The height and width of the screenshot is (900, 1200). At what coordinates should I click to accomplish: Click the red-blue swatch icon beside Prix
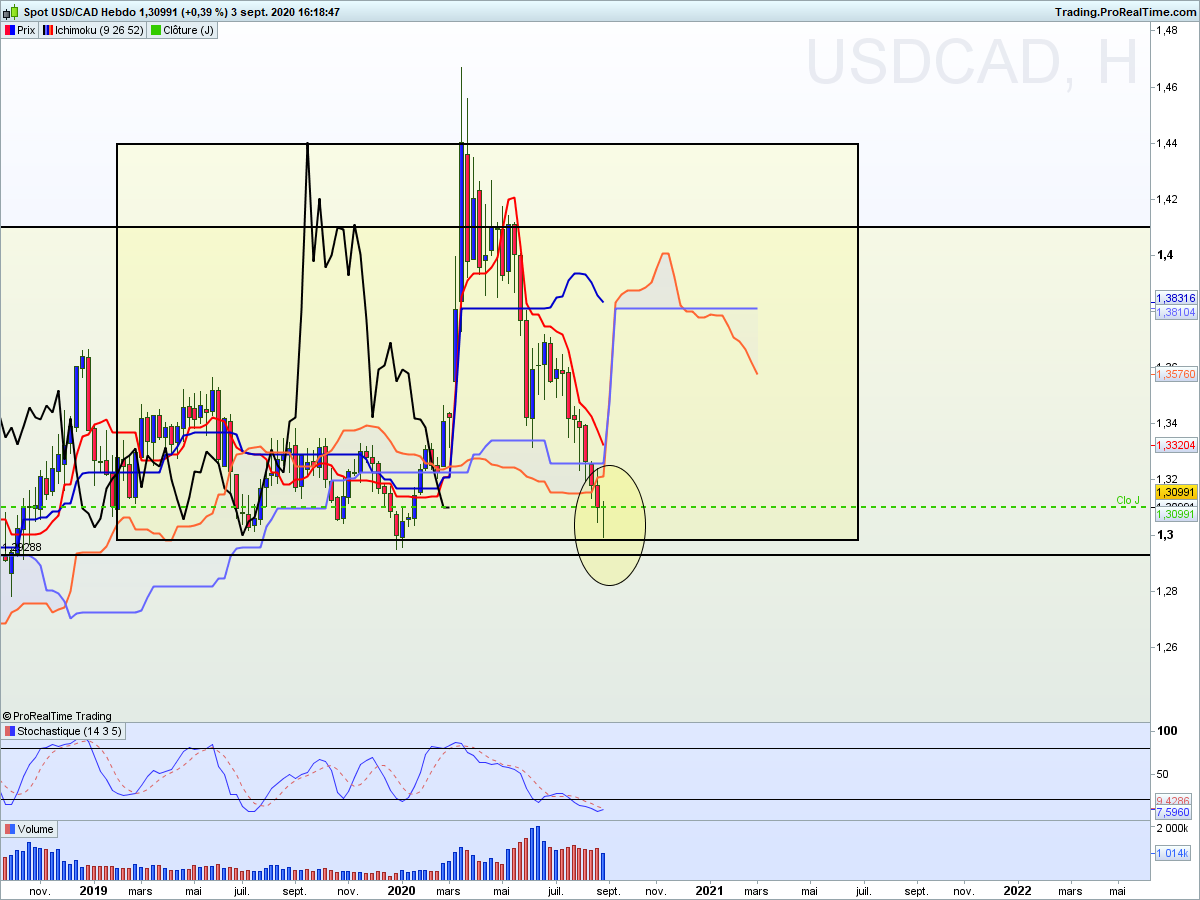pos(10,30)
